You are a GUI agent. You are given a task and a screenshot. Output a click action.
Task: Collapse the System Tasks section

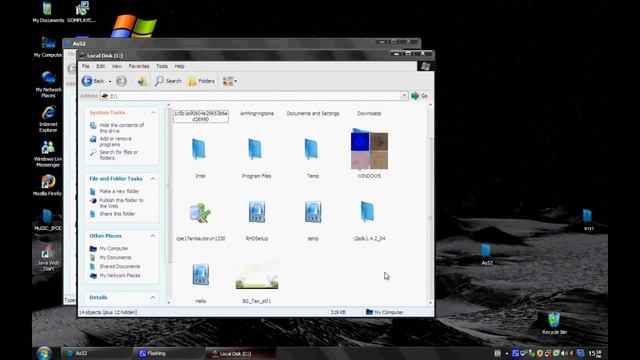click(153, 113)
